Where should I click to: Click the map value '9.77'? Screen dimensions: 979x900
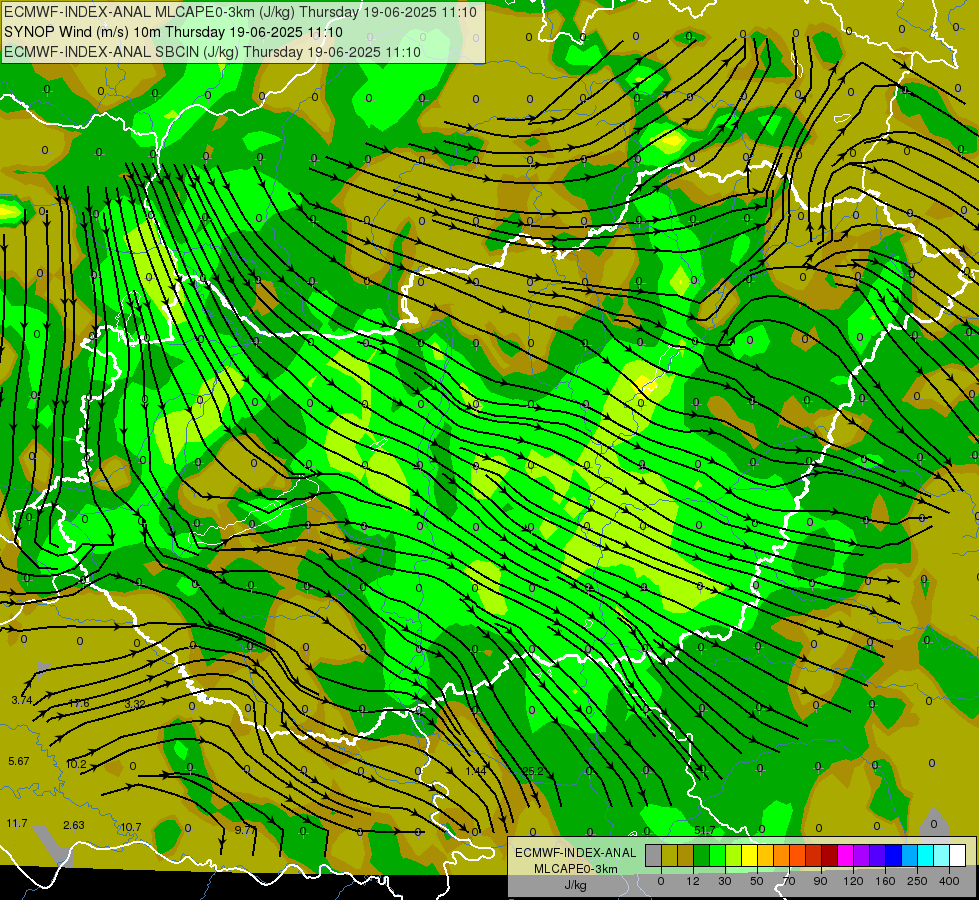pyautogui.click(x=245, y=830)
